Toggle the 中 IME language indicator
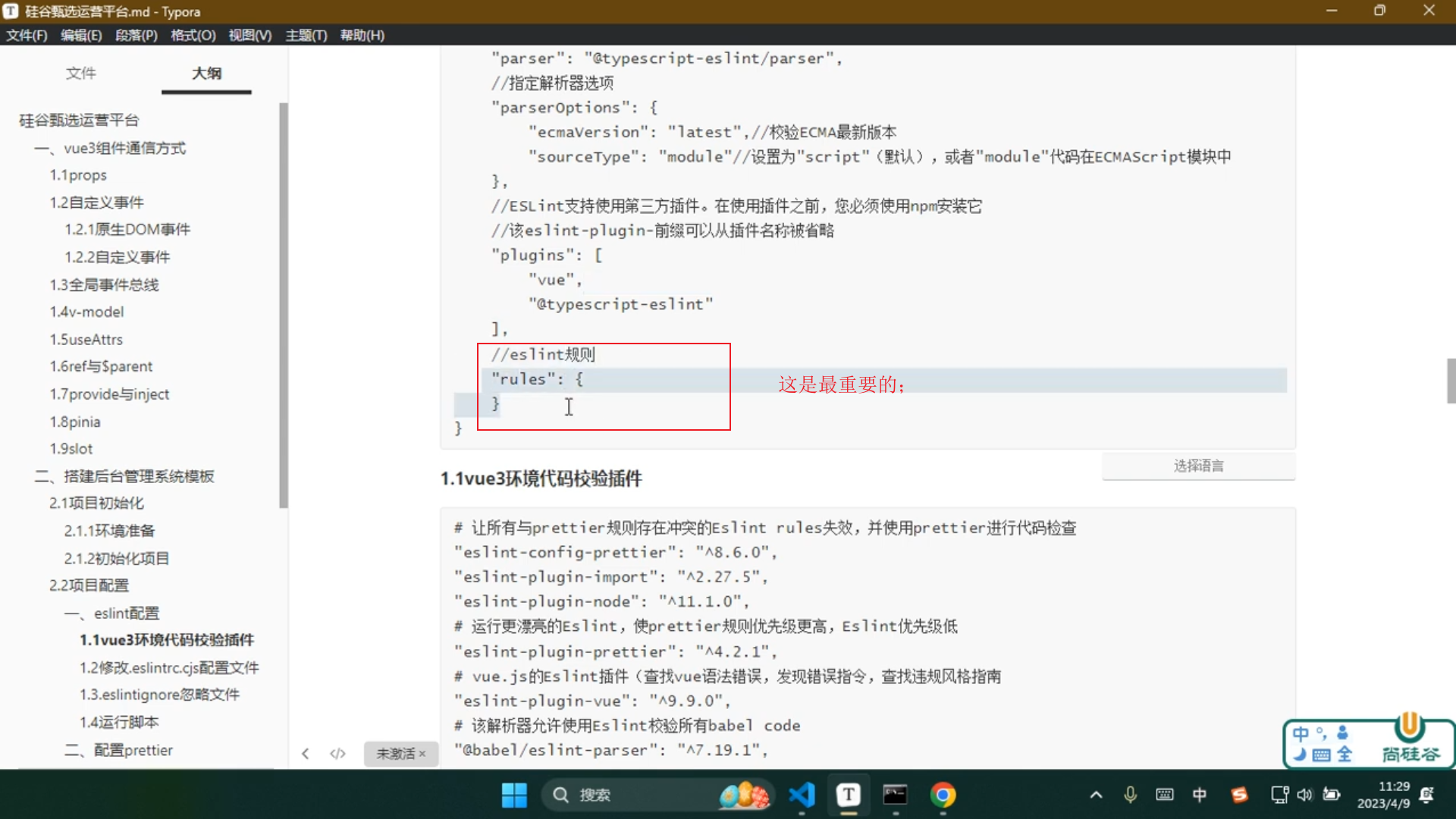 pos(1200,795)
